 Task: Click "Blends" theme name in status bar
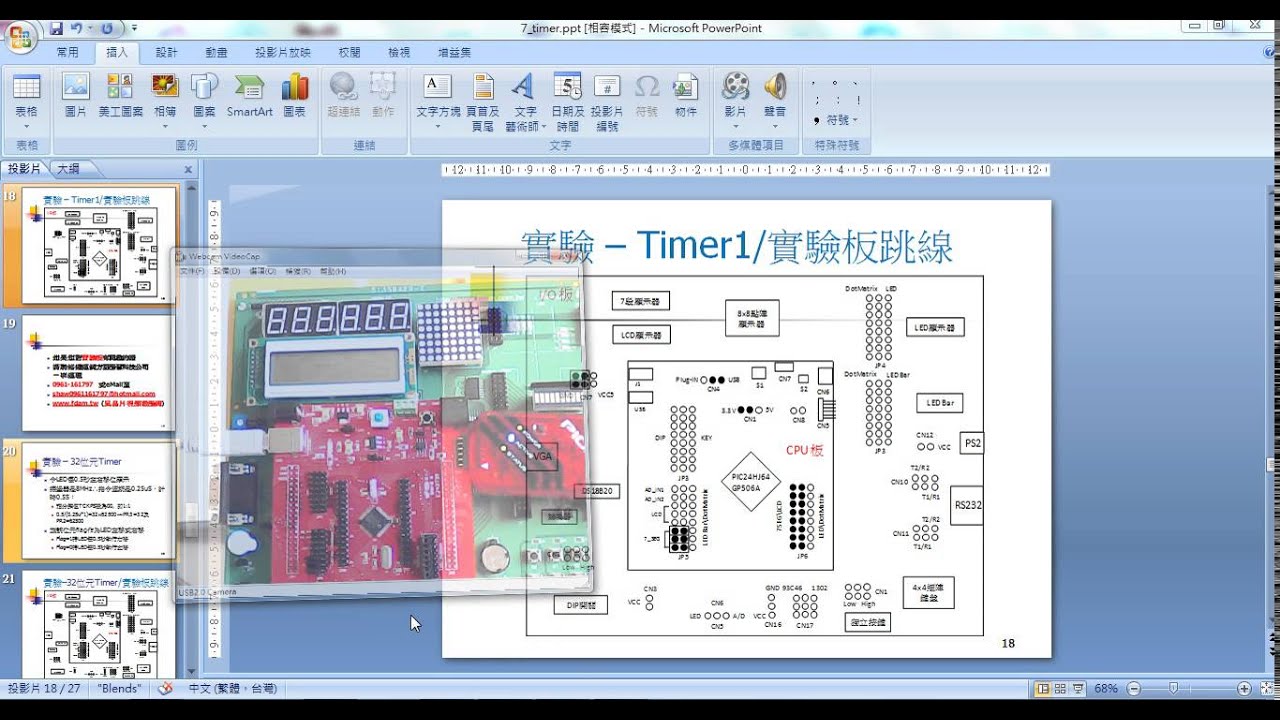(119, 689)
